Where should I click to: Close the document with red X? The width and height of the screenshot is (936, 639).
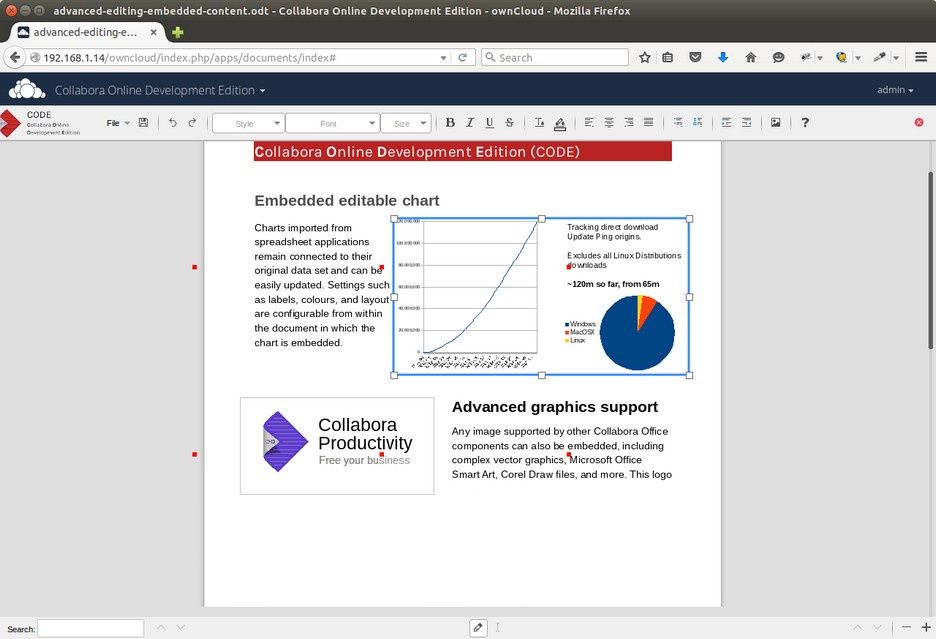point(919,122)
